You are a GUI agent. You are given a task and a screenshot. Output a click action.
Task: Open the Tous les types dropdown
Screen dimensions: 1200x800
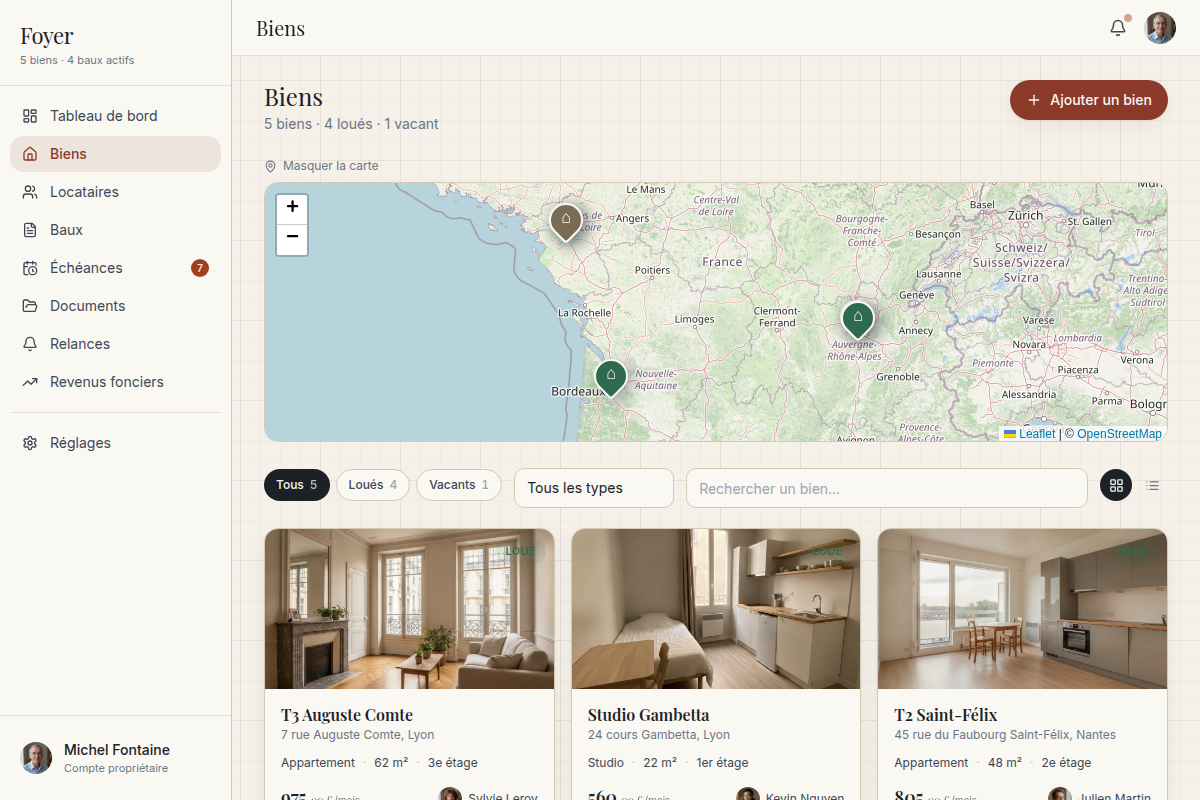(594, 488)
